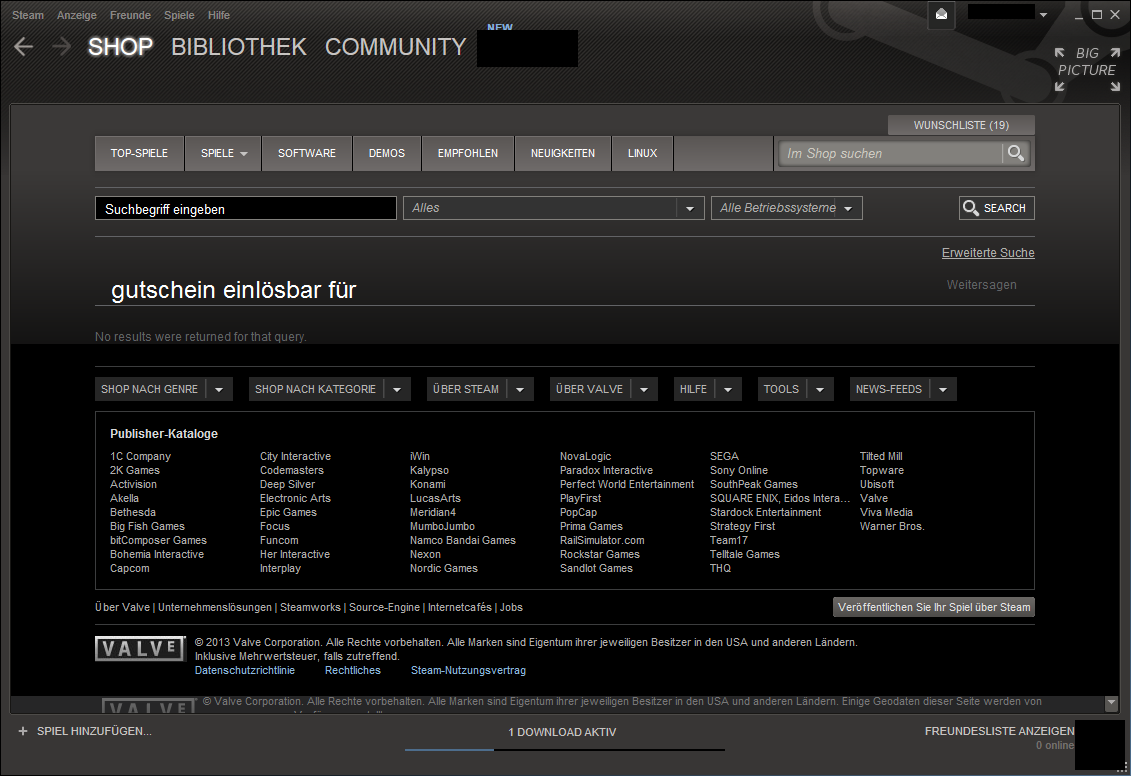The height and width of the screenshot is (776, 1131).
Task: Open the Demos tab
Action: [x=387, y=153]
